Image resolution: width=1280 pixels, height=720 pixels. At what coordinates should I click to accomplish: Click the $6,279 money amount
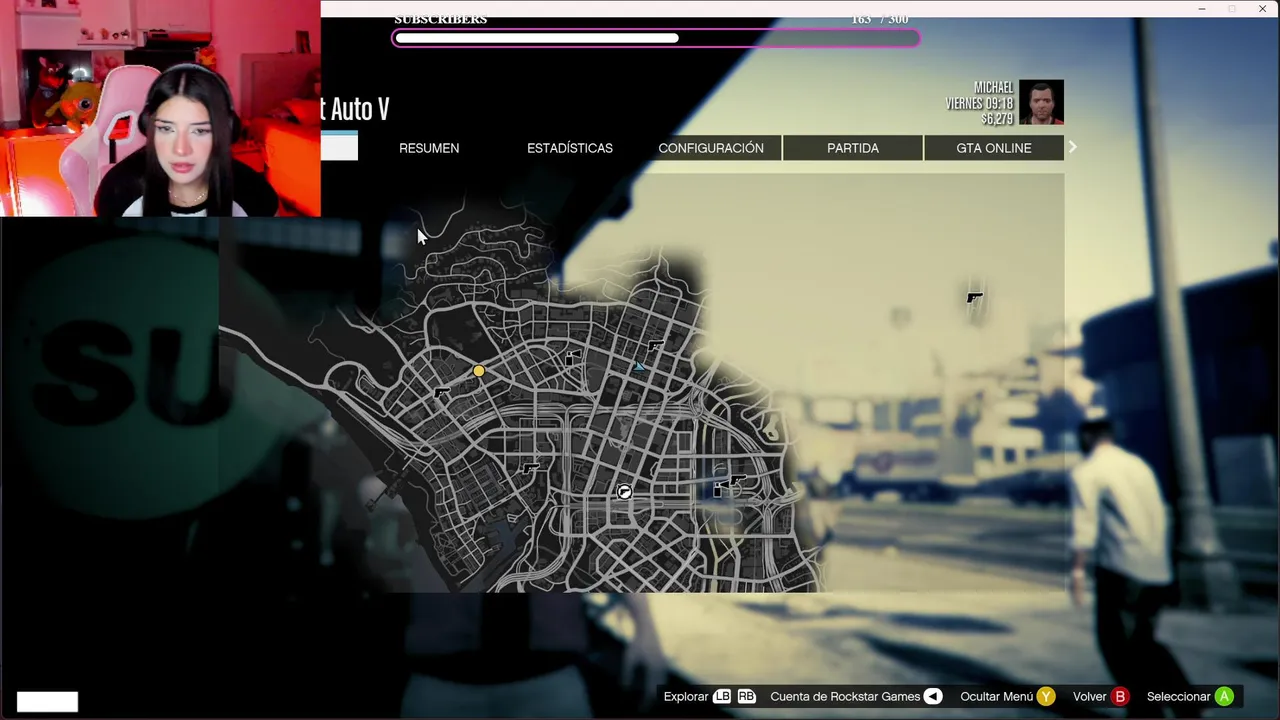[997, 119]
